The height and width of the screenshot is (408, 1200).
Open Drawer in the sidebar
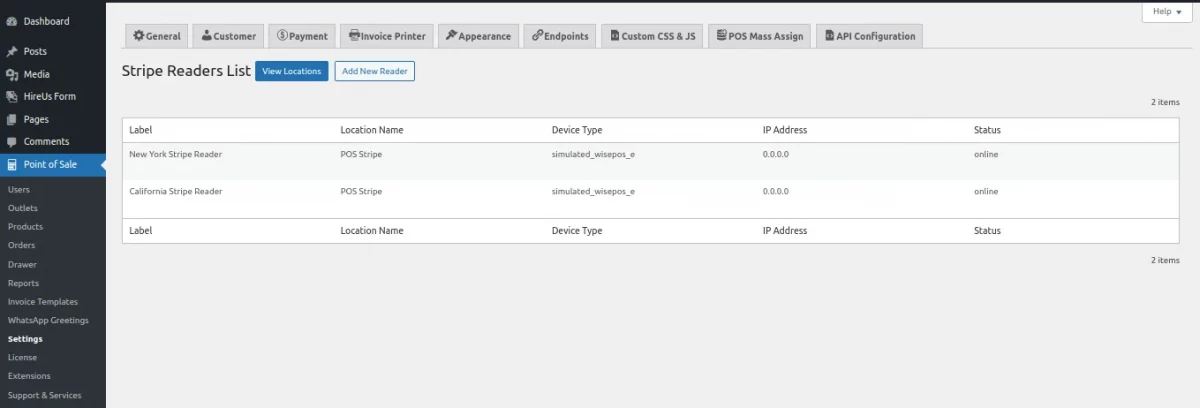[22, 265]
